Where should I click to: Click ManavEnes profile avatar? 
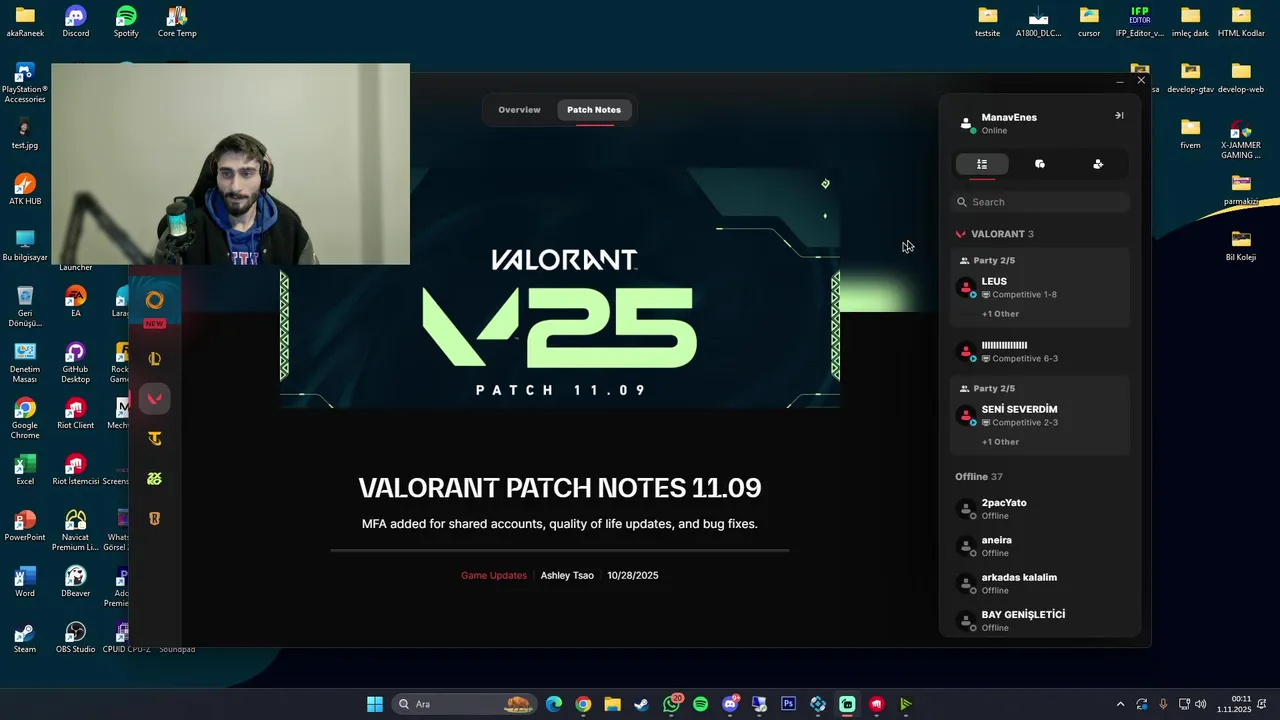(x=966, y=123)
